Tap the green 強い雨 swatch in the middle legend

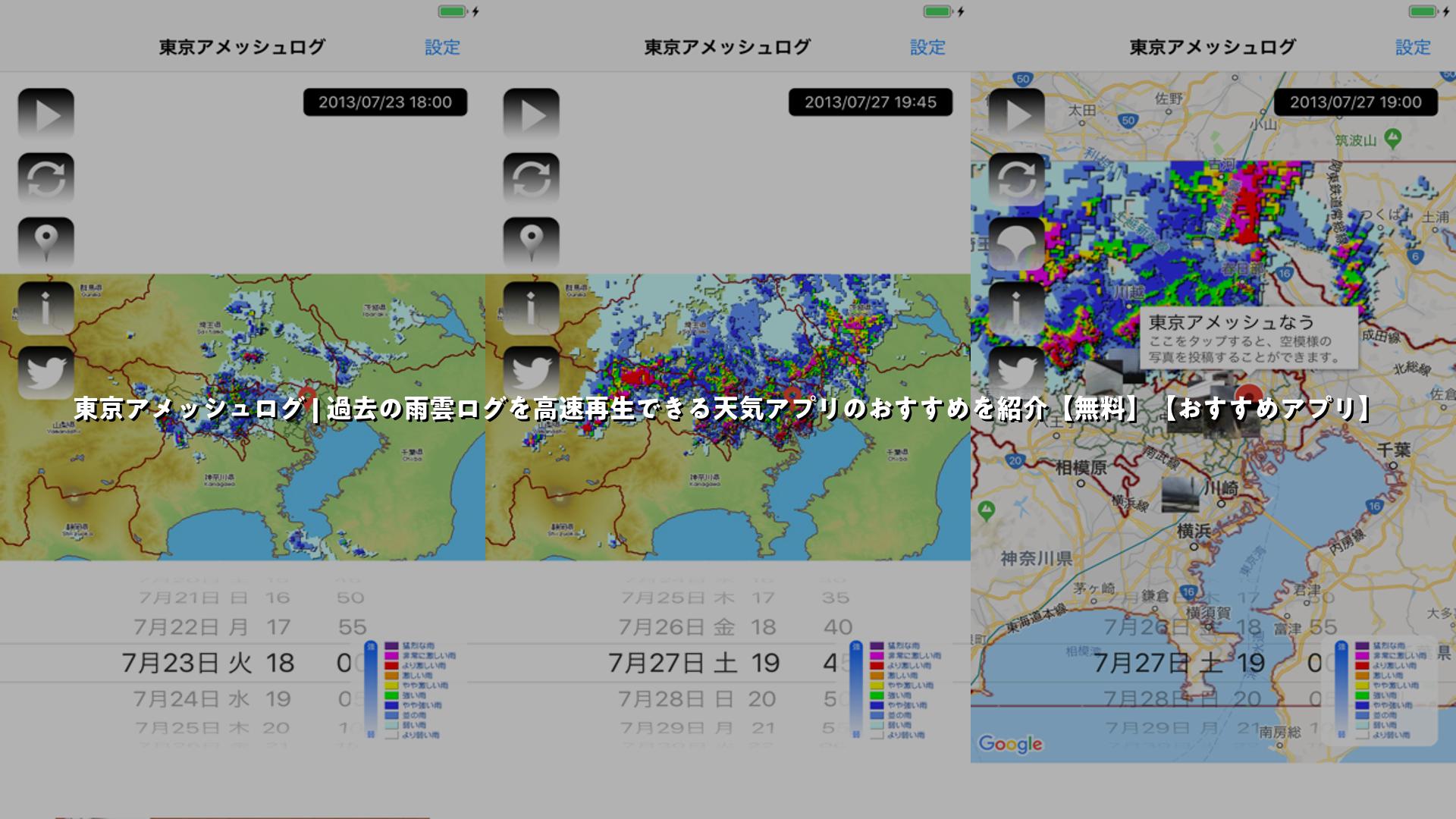click(877, 695)
